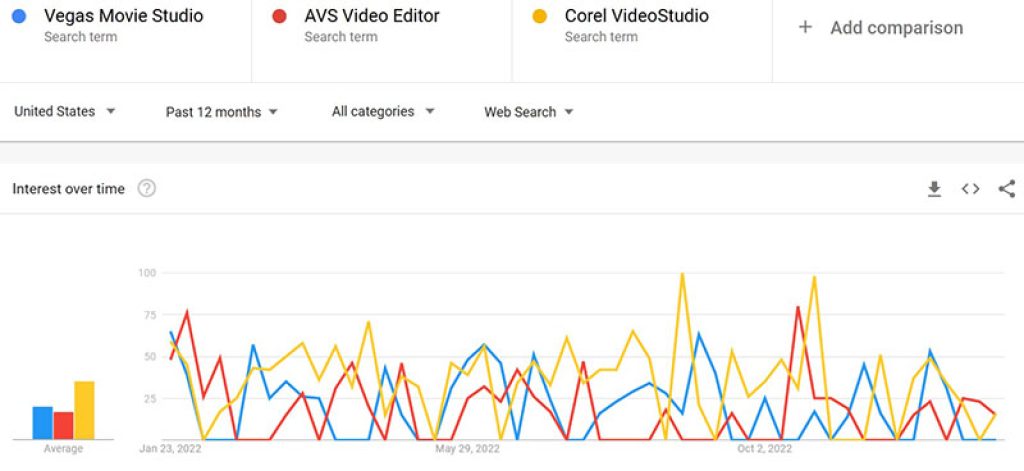Open the Interest over time help icon
Screen dimensions: 1024x471
(146, 188)
